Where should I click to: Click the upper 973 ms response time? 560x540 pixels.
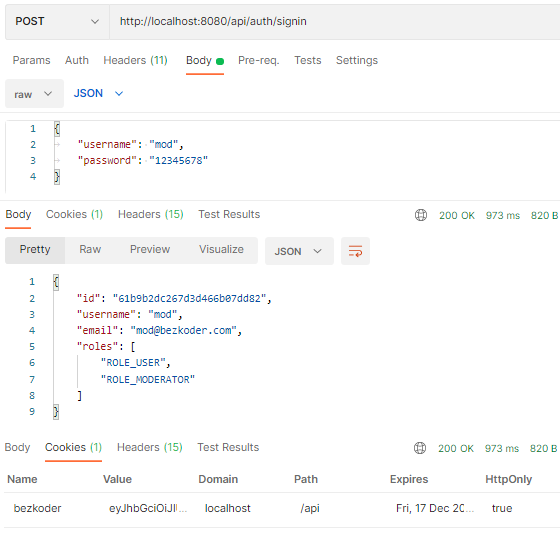pyautogui.click(x=502, y=215)
